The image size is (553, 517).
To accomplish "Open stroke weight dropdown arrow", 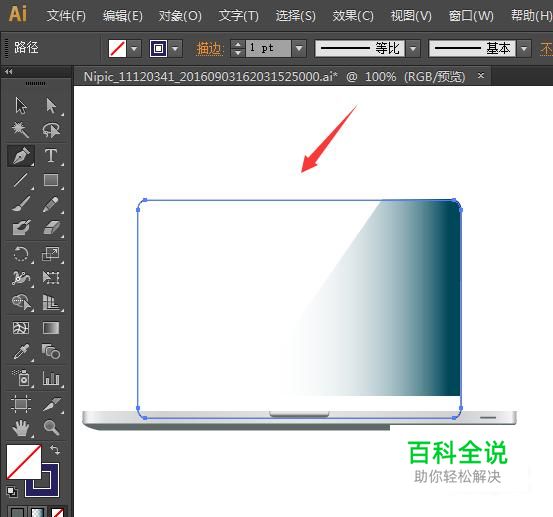I will click(x=299, y=48).
